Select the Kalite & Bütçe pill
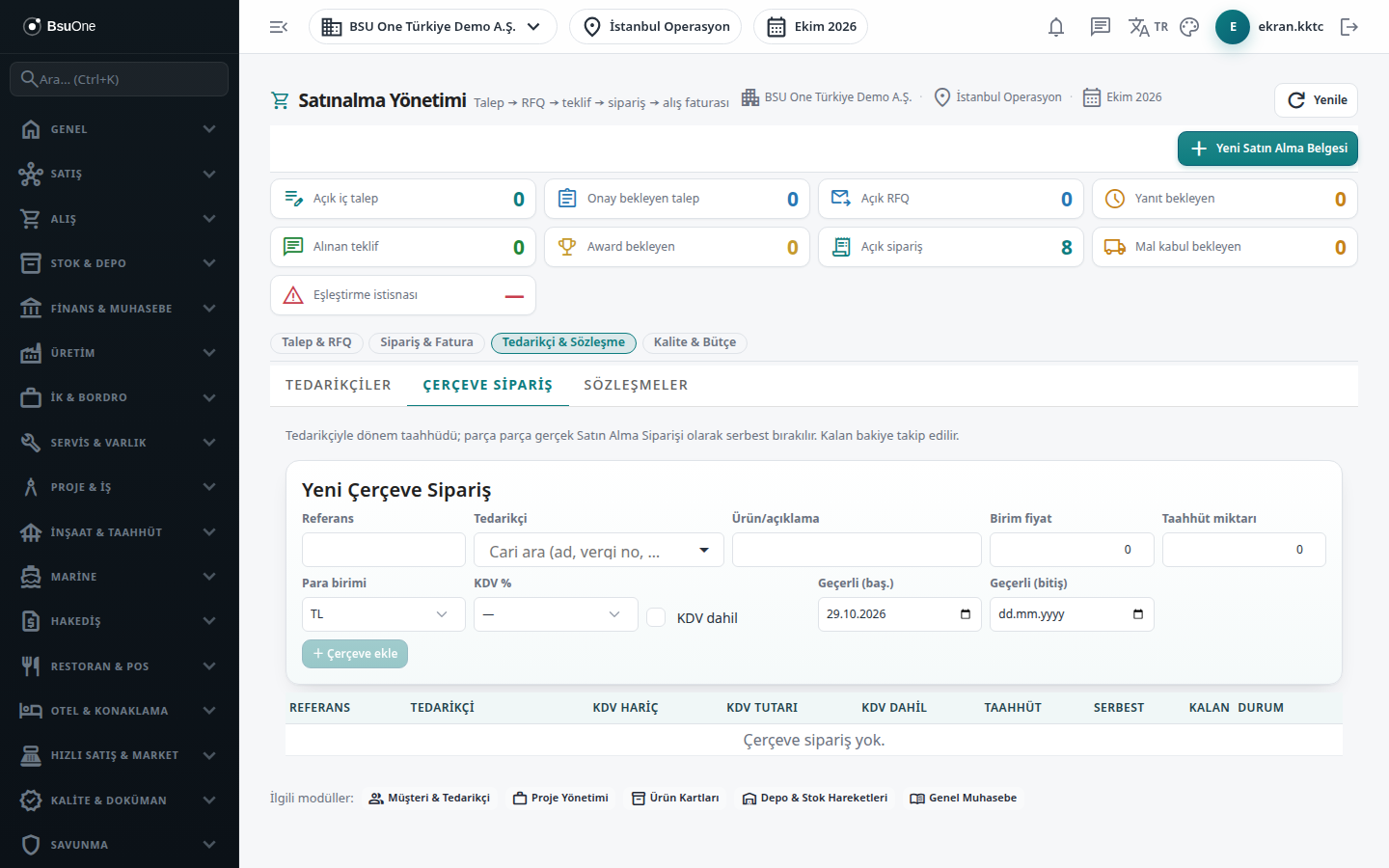 tap(694, 342)
